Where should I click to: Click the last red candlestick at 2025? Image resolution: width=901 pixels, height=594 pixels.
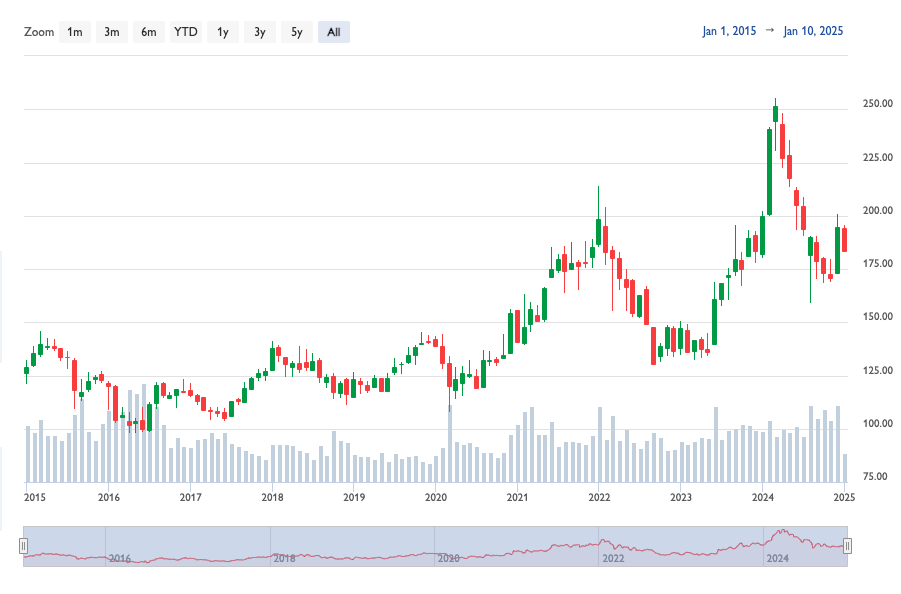[x=845, y=240]
